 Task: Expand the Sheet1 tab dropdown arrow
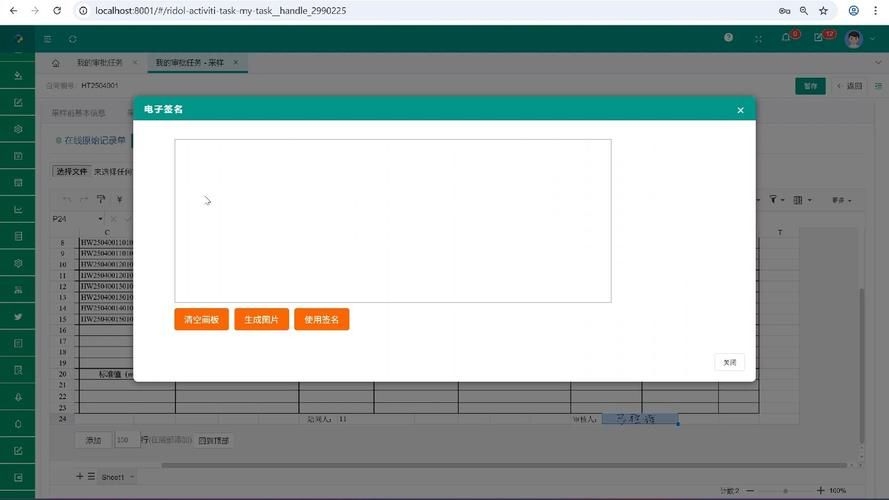[132, 478]
